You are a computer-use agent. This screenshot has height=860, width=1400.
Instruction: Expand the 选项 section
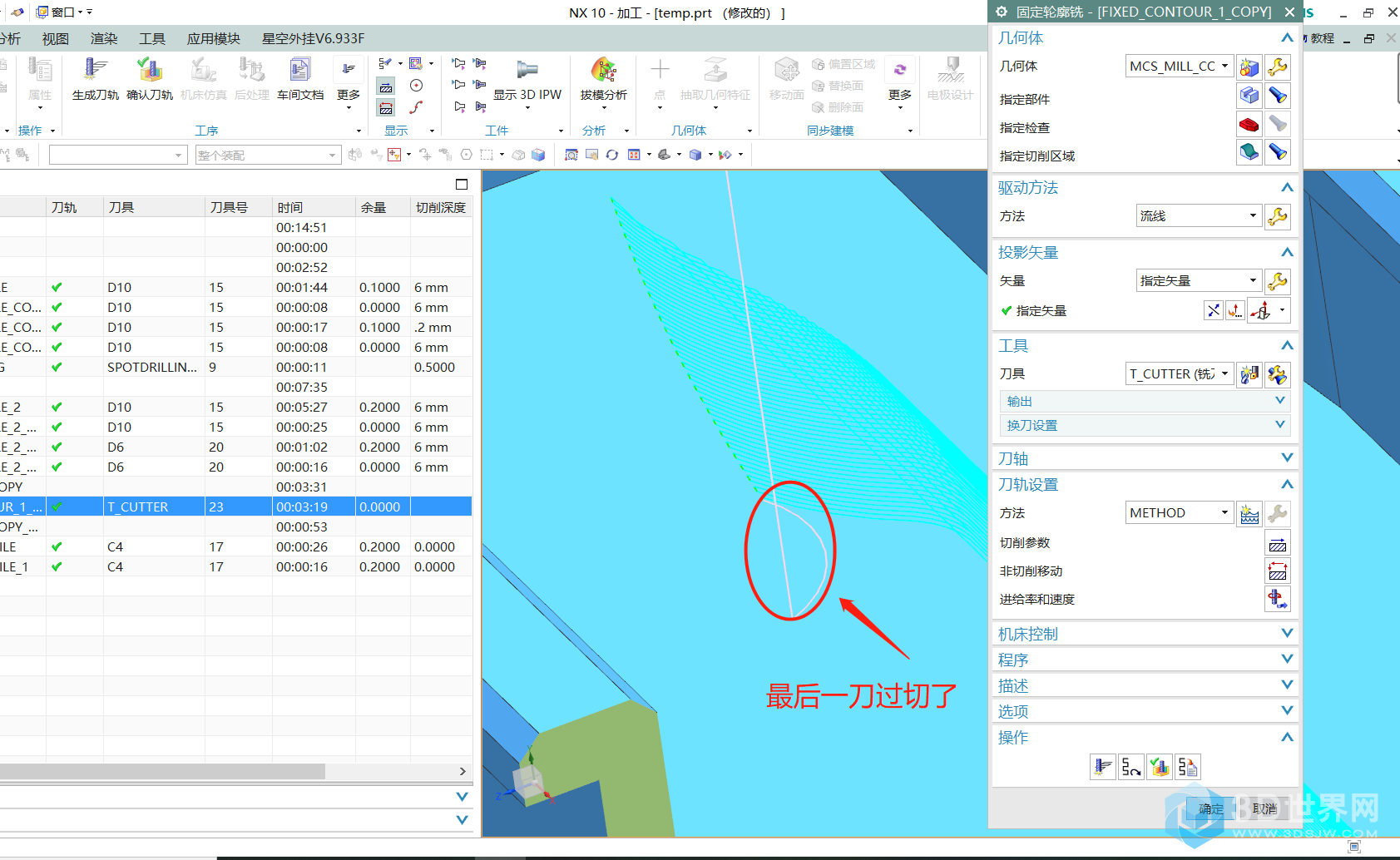[1145, 711]
